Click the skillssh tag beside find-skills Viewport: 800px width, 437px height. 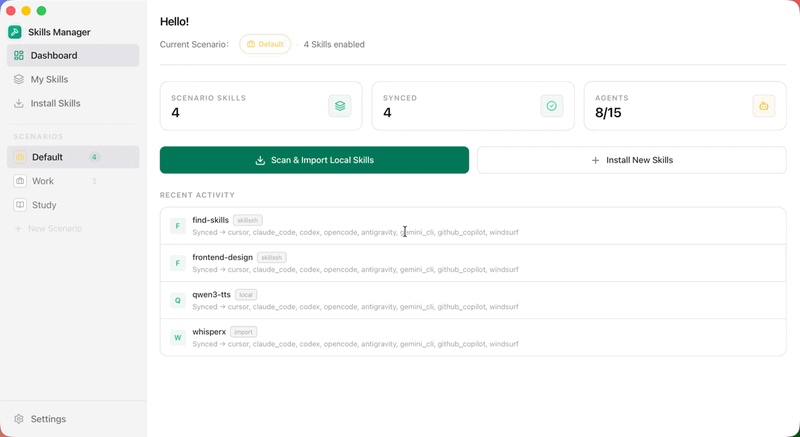click(248, 220)
